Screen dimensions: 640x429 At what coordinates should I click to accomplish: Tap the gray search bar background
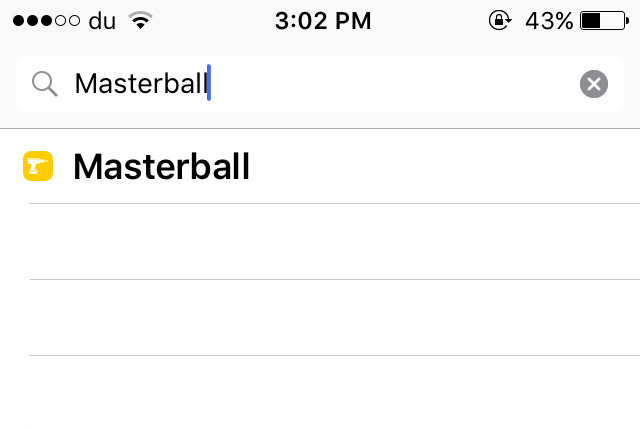click(320, 121)
